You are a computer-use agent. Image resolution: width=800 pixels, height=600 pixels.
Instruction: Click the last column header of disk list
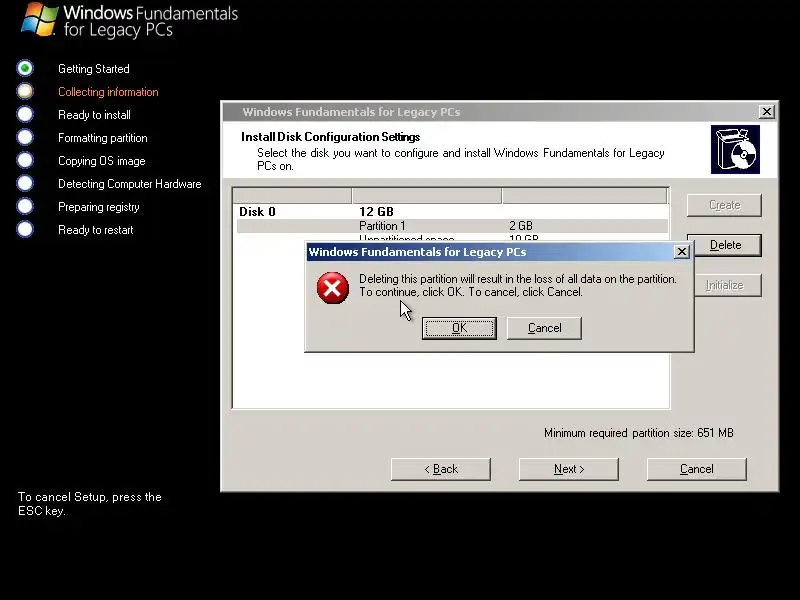pyautogui.click(x=585, y=195)
